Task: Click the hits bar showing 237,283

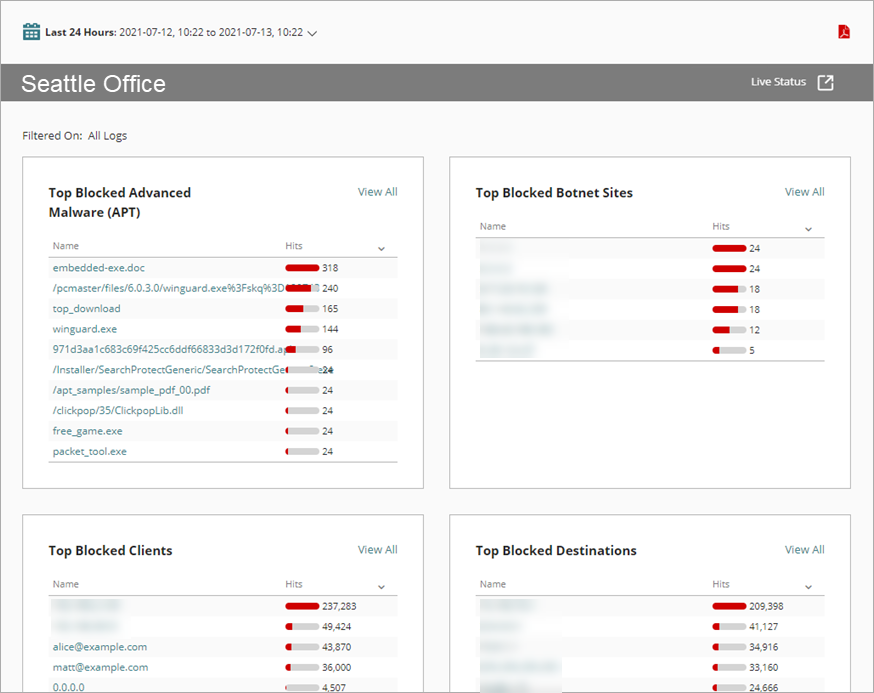Action: 299,606
